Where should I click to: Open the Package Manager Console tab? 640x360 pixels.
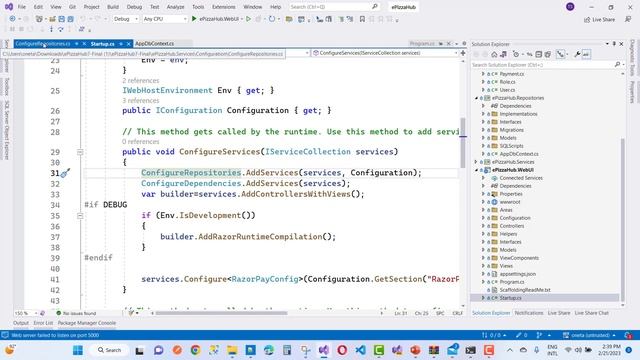[87, 323]
